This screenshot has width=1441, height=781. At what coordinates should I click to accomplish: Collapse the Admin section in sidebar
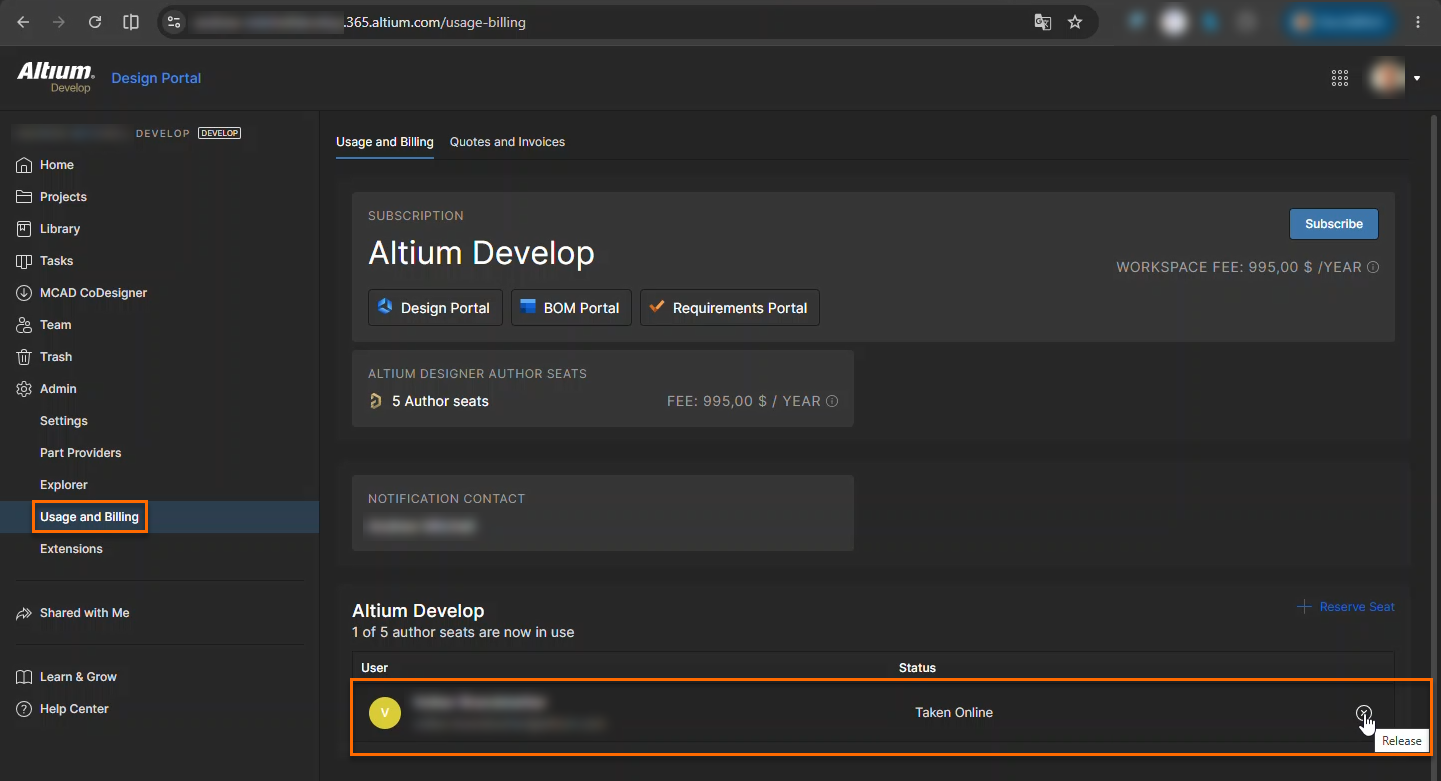coord(58,389)
